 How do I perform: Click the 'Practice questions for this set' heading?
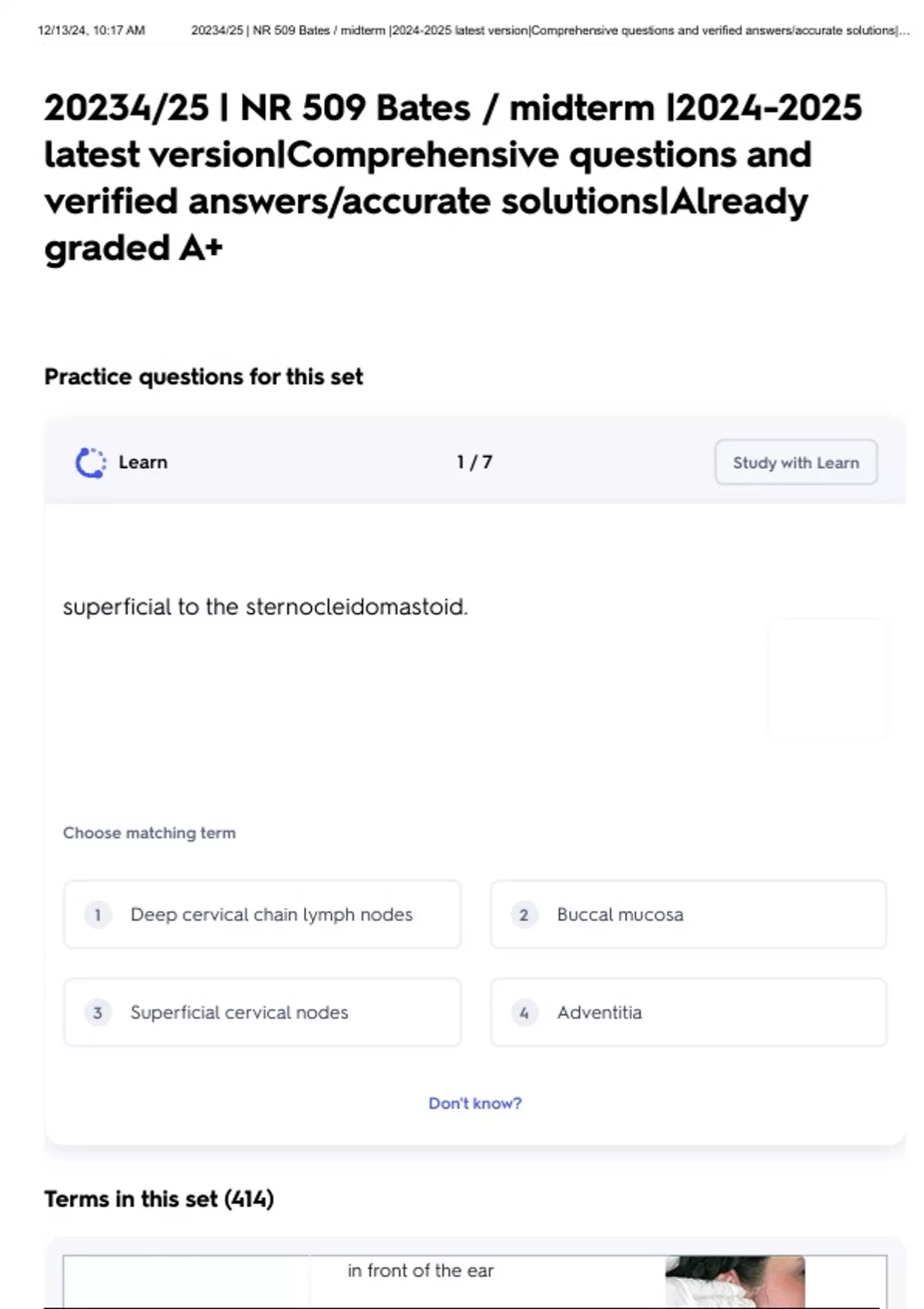(203, 377)
